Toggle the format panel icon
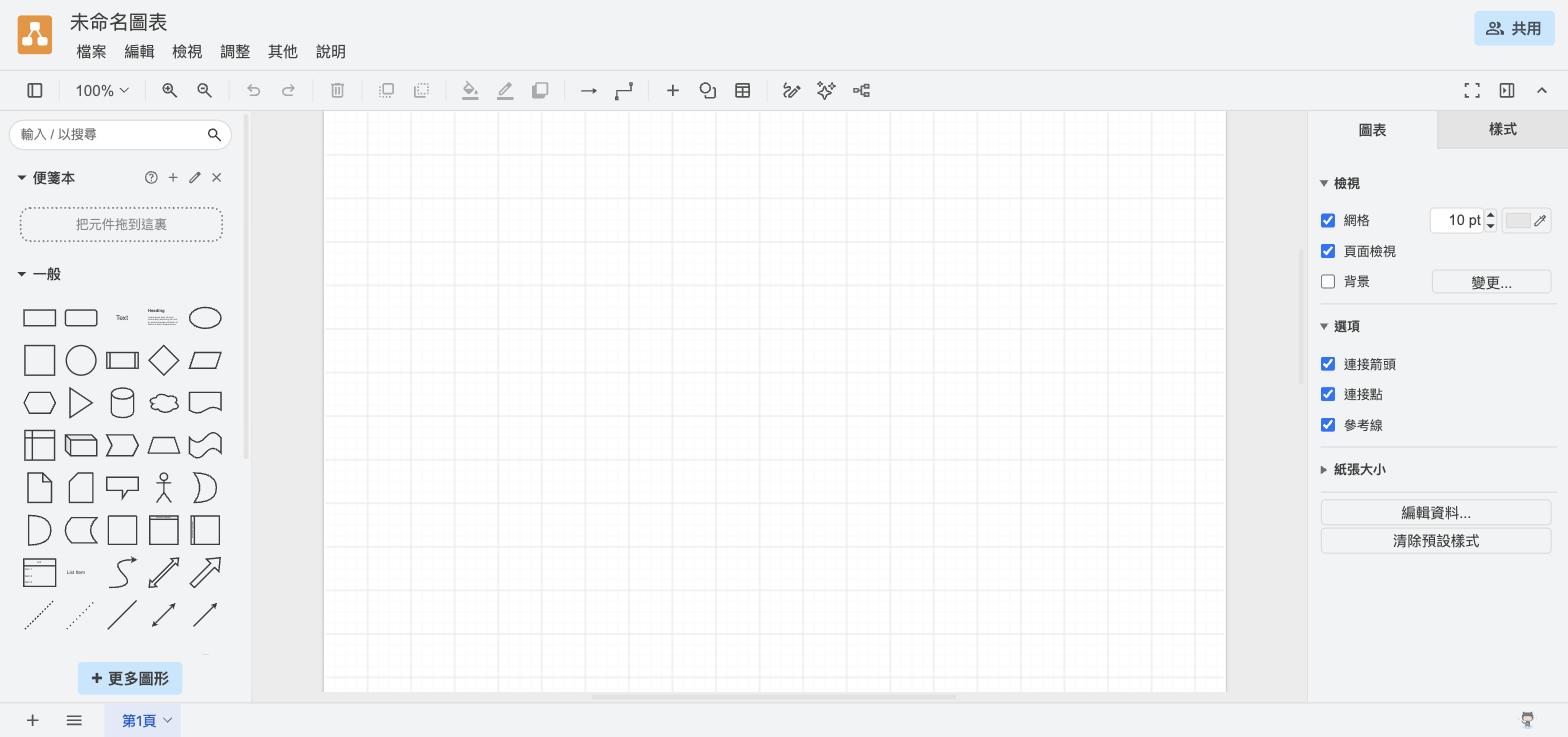1568x737 pixels. coord(1507,91)
